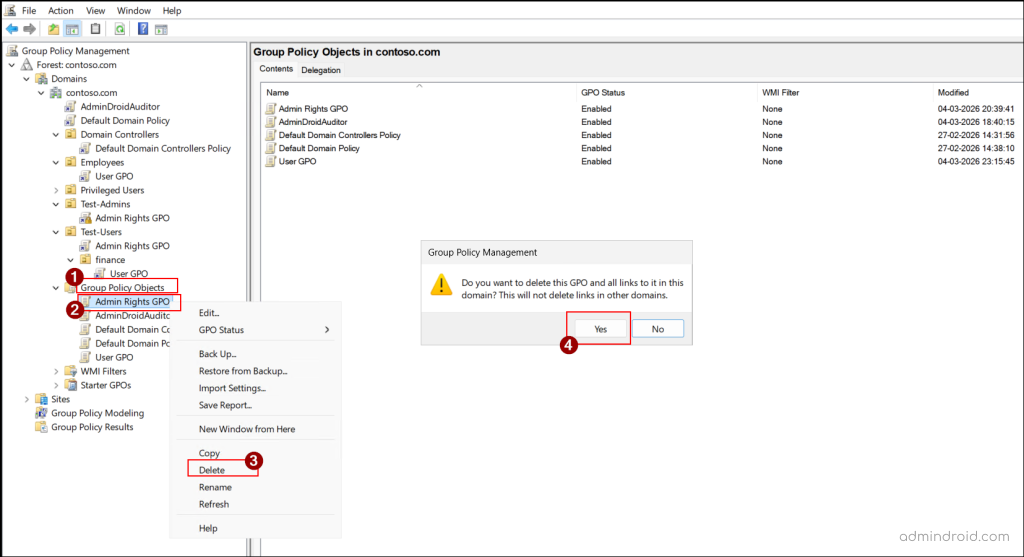Viewport: 1024px width, 557px height.
Task: Switch to the Delegation tab
Action: click(x=321, y=70)
